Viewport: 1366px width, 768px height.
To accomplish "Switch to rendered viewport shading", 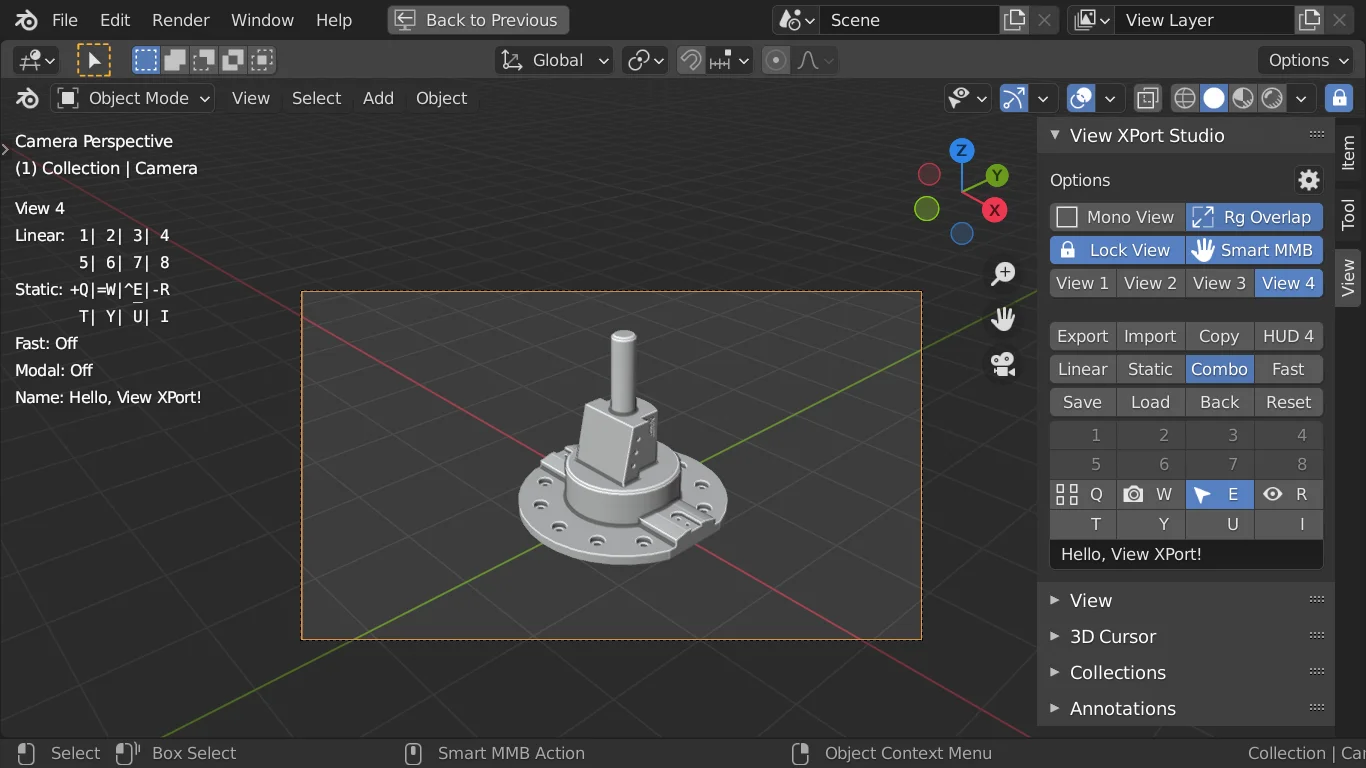I will tap(1272, 98).
